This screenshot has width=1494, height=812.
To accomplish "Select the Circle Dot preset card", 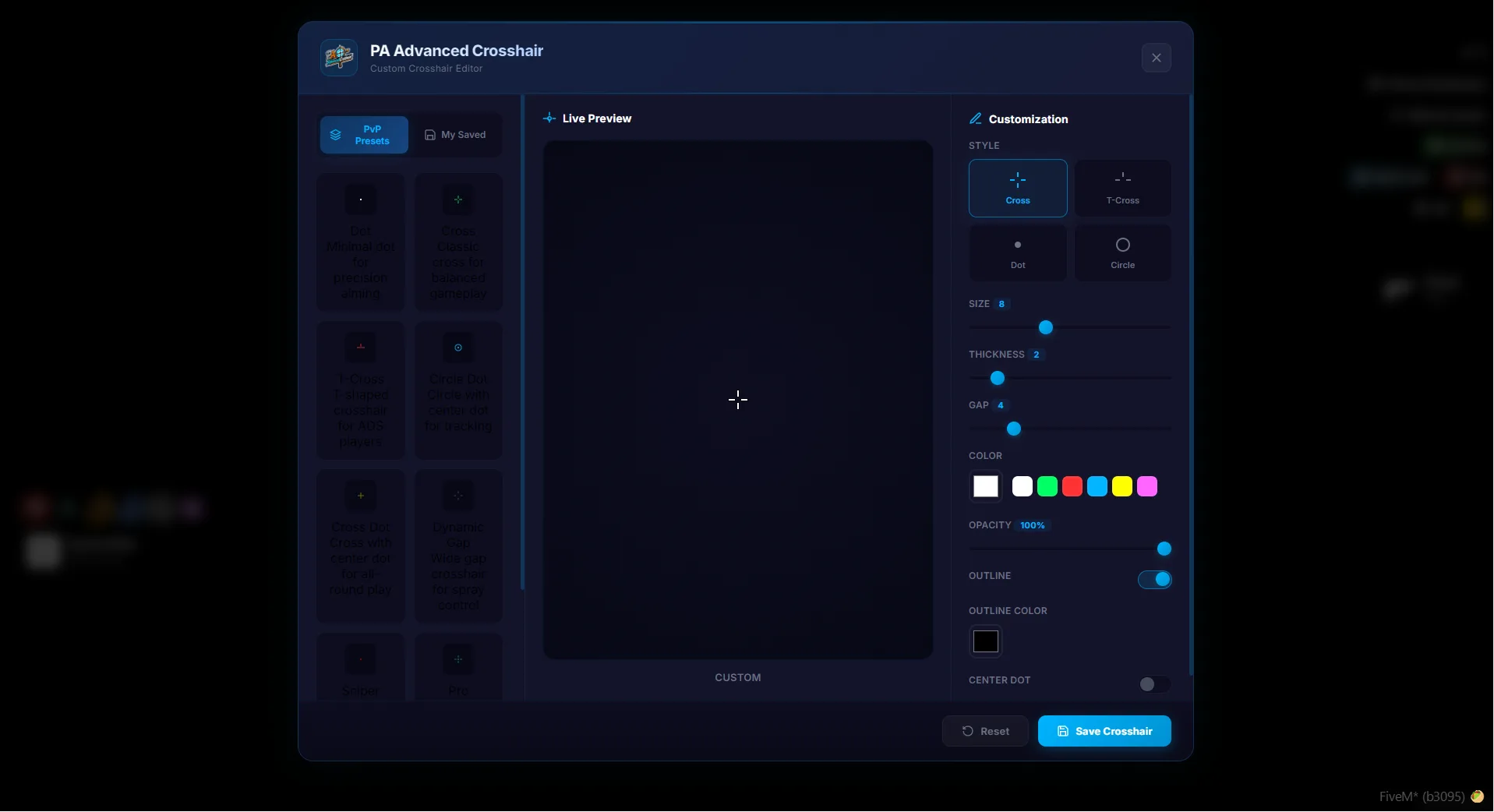I will click(458, 390).
